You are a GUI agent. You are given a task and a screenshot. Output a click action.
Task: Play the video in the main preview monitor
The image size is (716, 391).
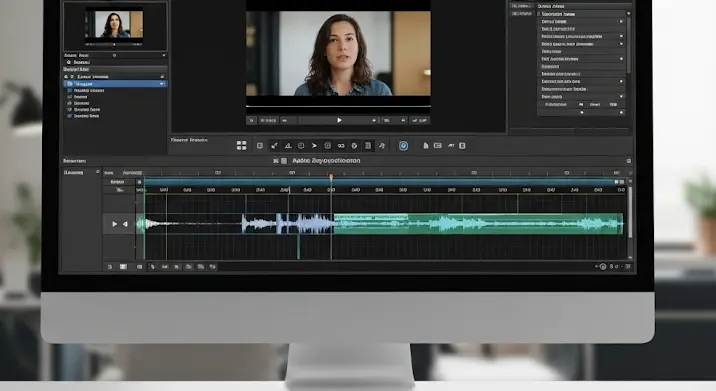tap(339, 120)
